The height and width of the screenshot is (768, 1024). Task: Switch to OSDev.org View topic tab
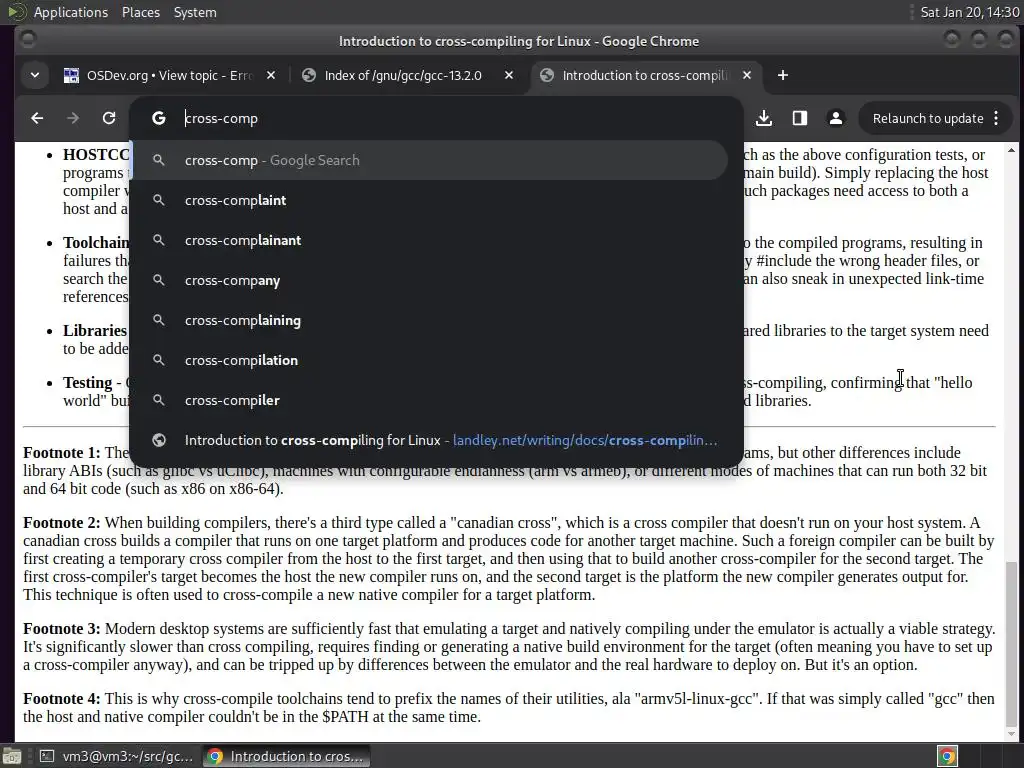click(170, 75)
